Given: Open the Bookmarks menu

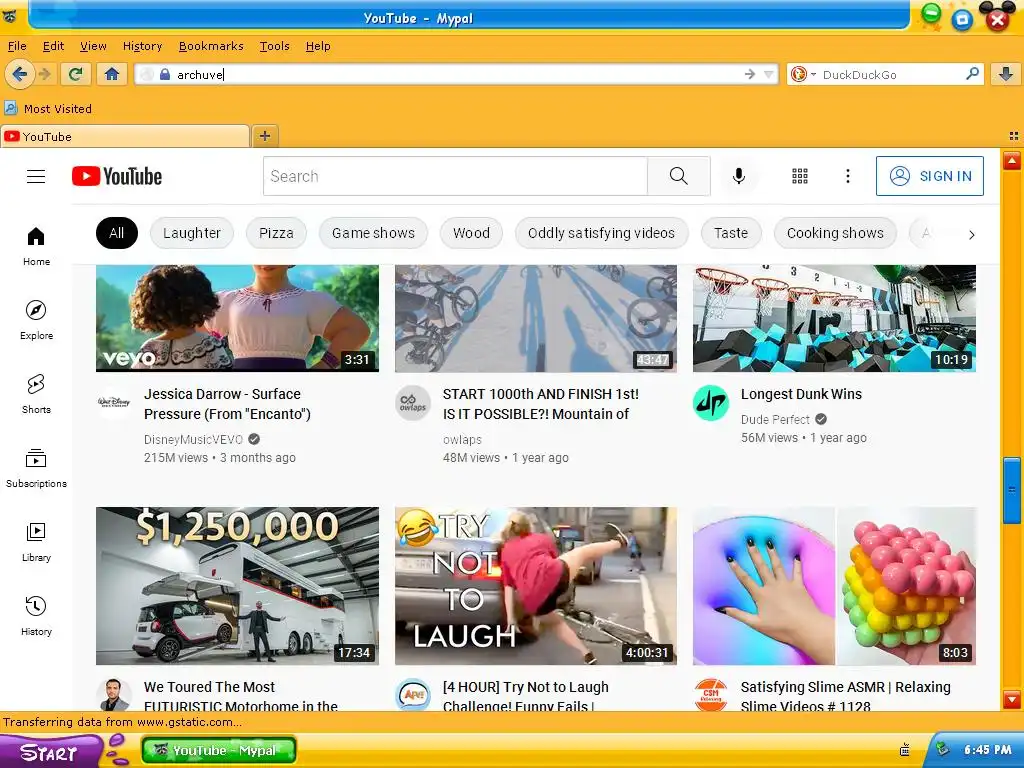Looking at the screenshot, I should (211, 46).
